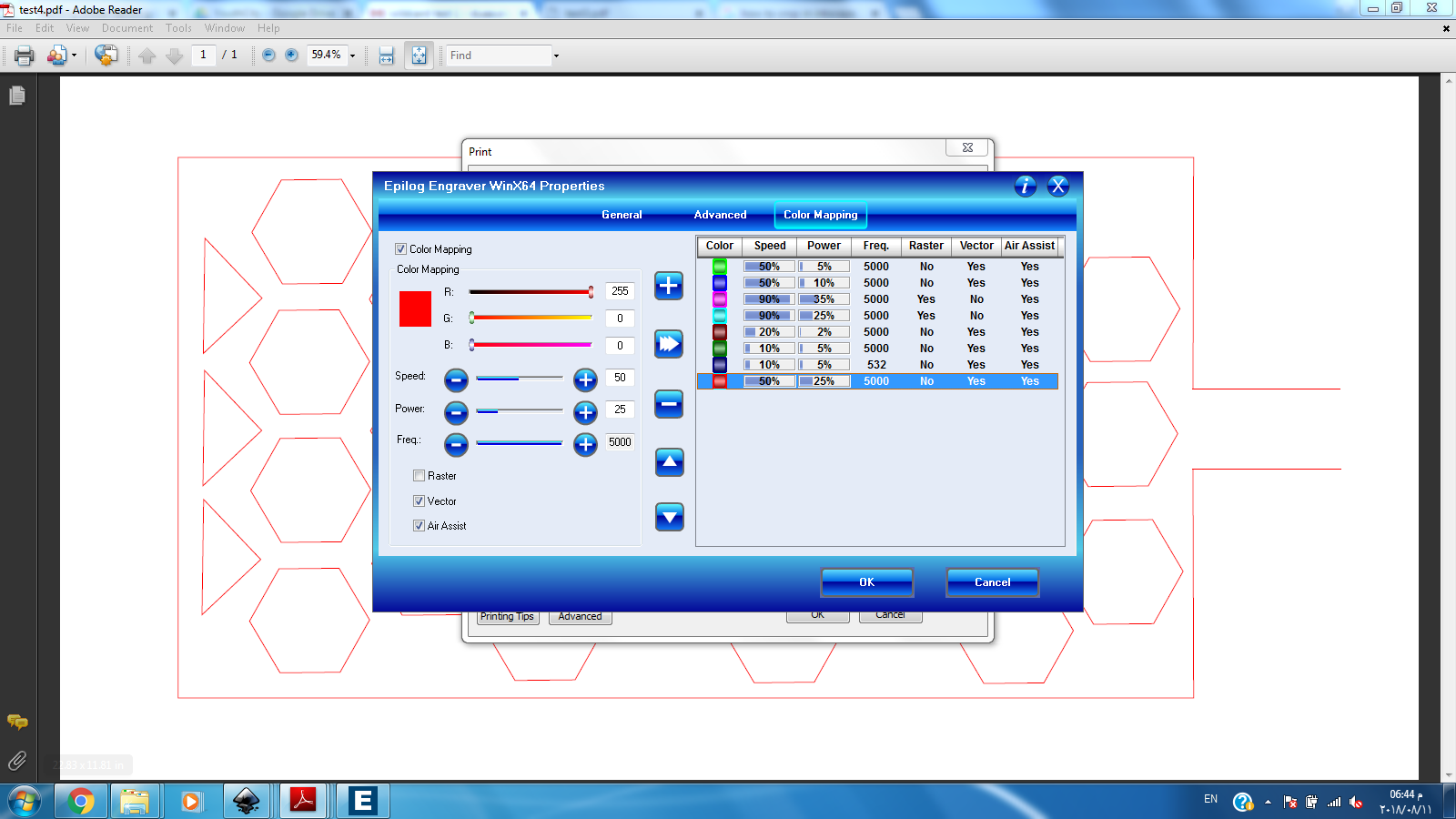Select the cyan color row with 25% power
This screenshot has height=819, width=1456.
point(877,316)
